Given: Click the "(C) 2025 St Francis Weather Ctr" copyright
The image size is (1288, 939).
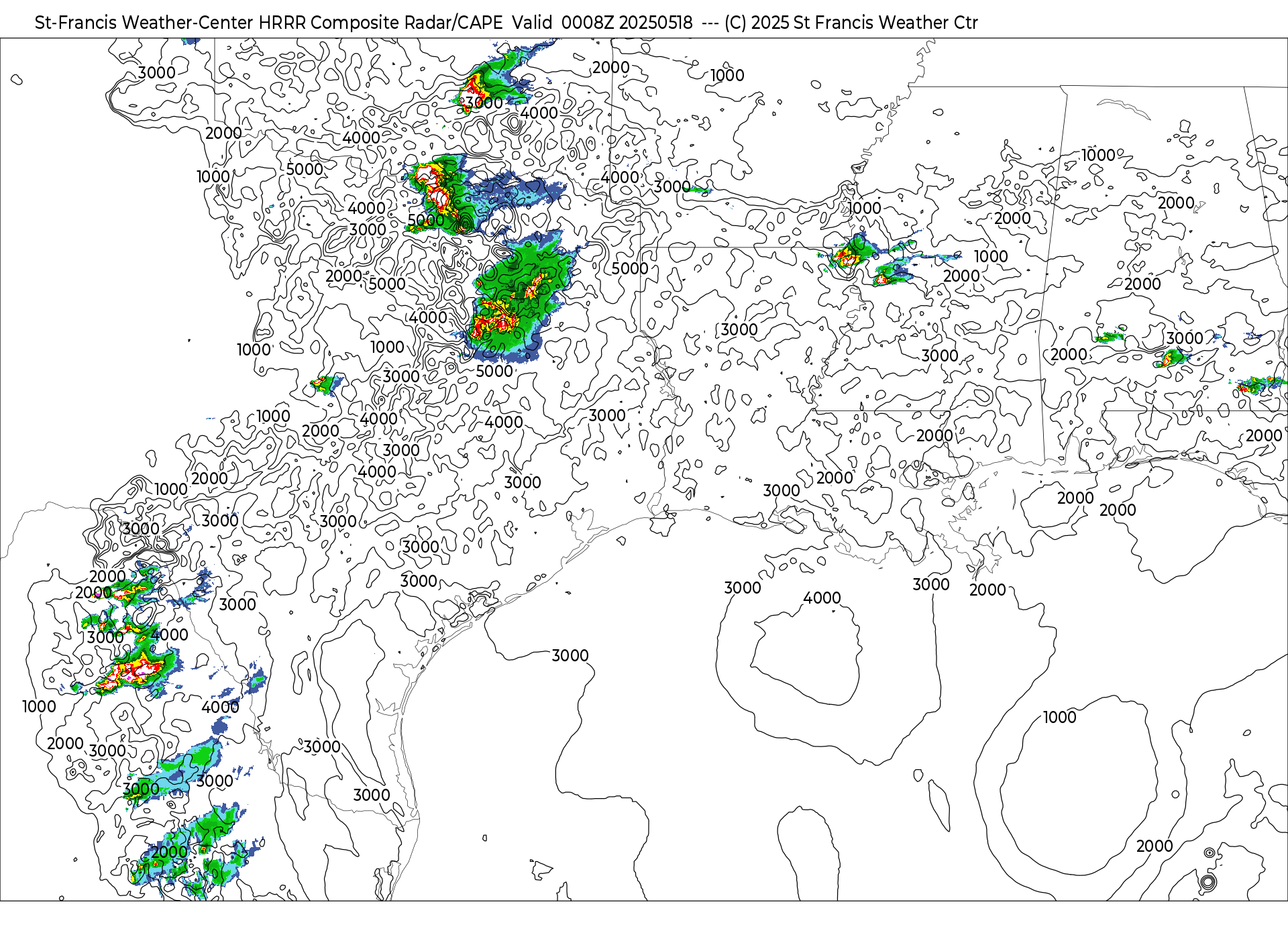Looking at the screenshot, I should pos(851,23).
